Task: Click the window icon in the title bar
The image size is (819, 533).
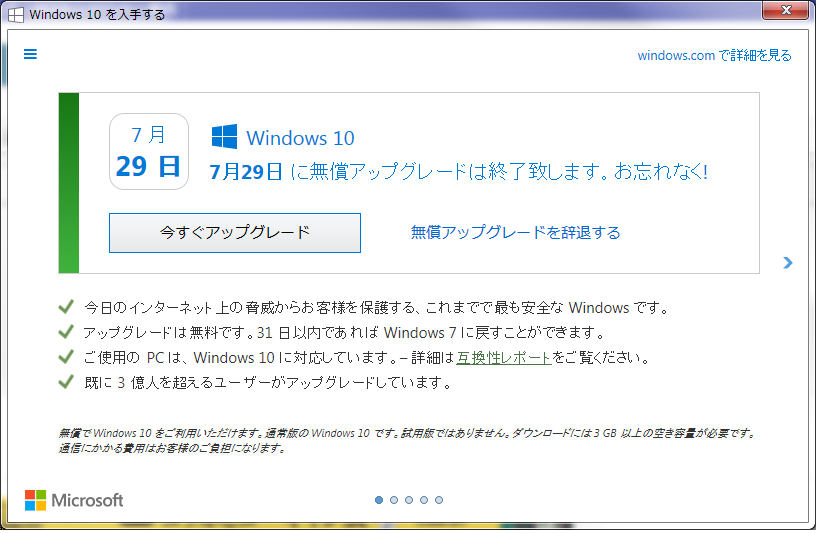Action: (x=16, y=15)
